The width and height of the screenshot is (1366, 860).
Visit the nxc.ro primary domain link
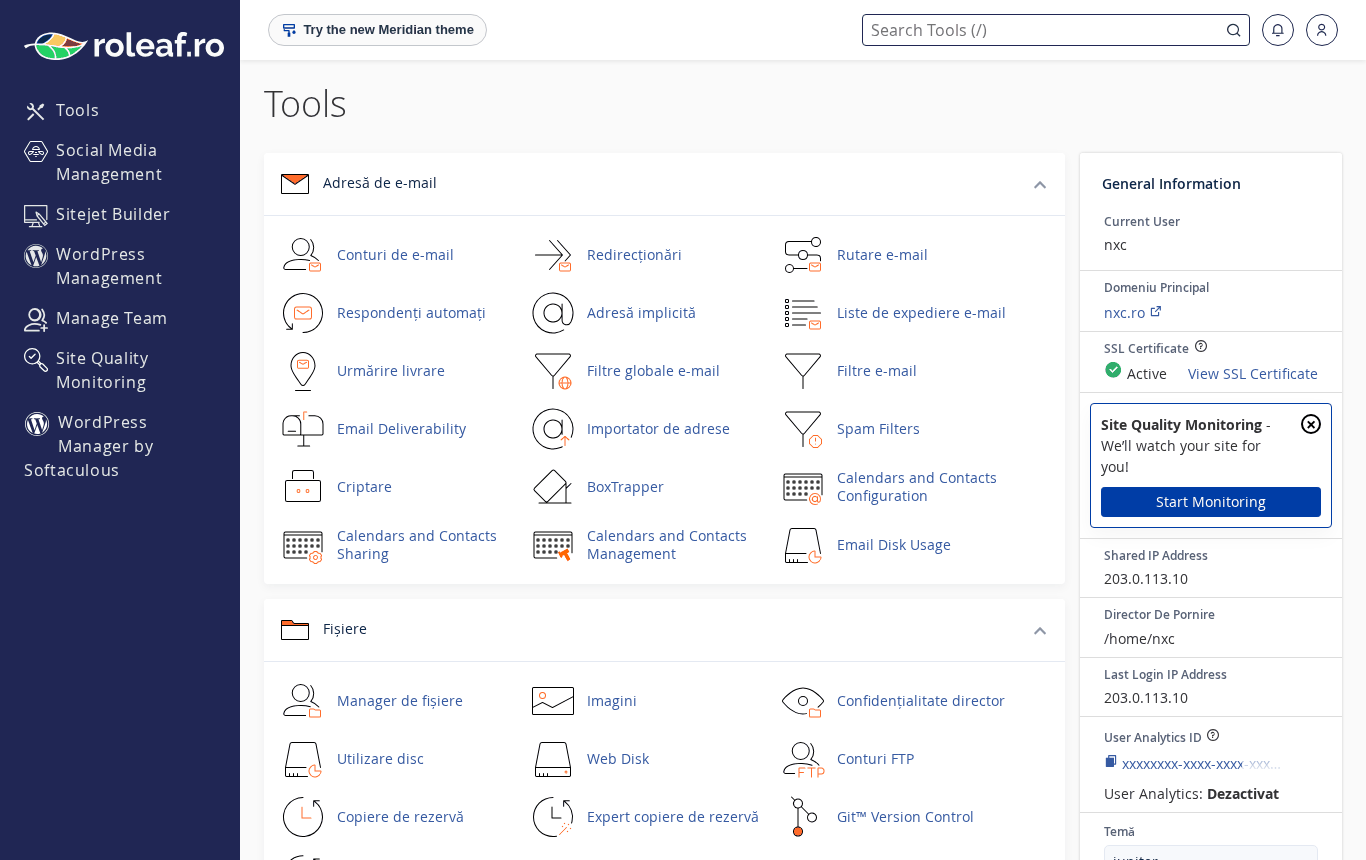tap(1132, 313)
